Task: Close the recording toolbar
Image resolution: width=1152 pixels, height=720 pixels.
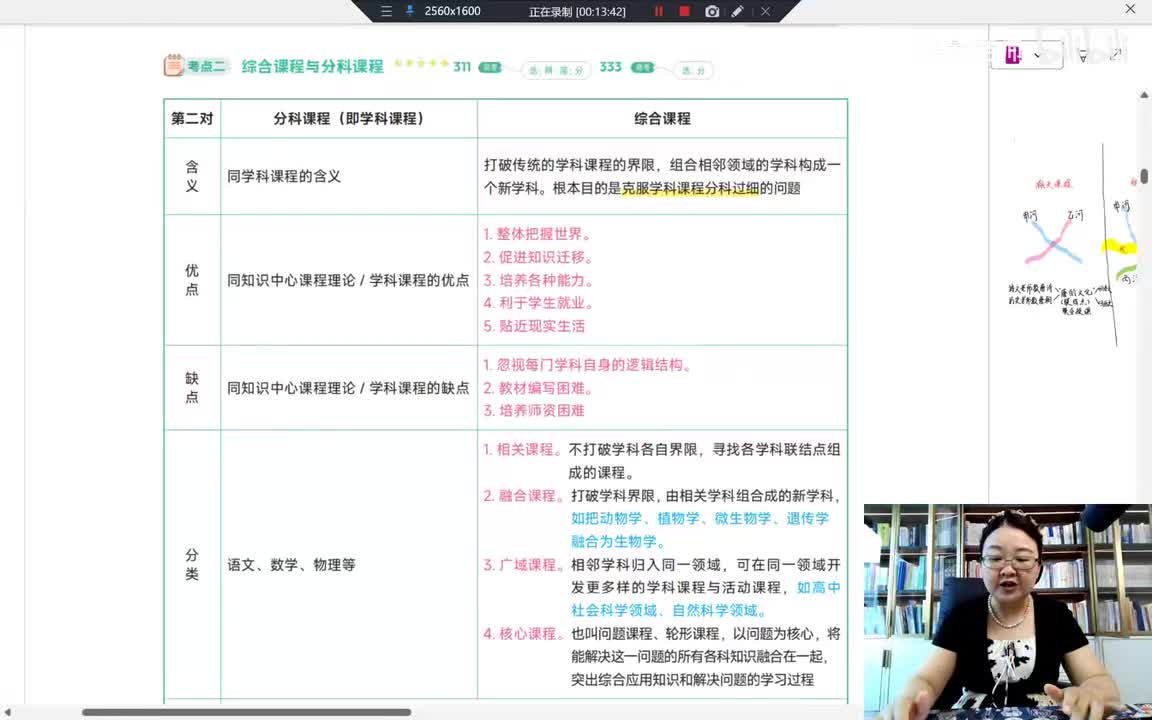Action: coord(765,11)
